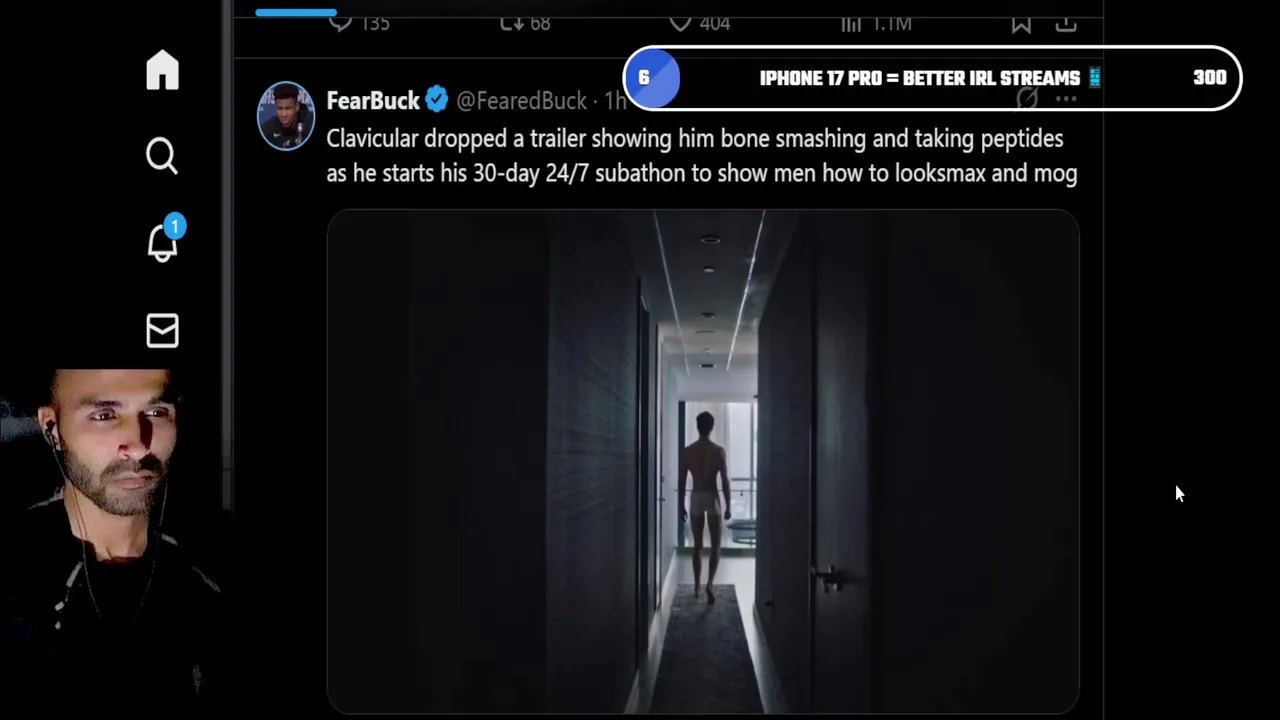Go to the Home feed icon
The width and height of the screenshot is (1280, 720).
coord(162,71)
